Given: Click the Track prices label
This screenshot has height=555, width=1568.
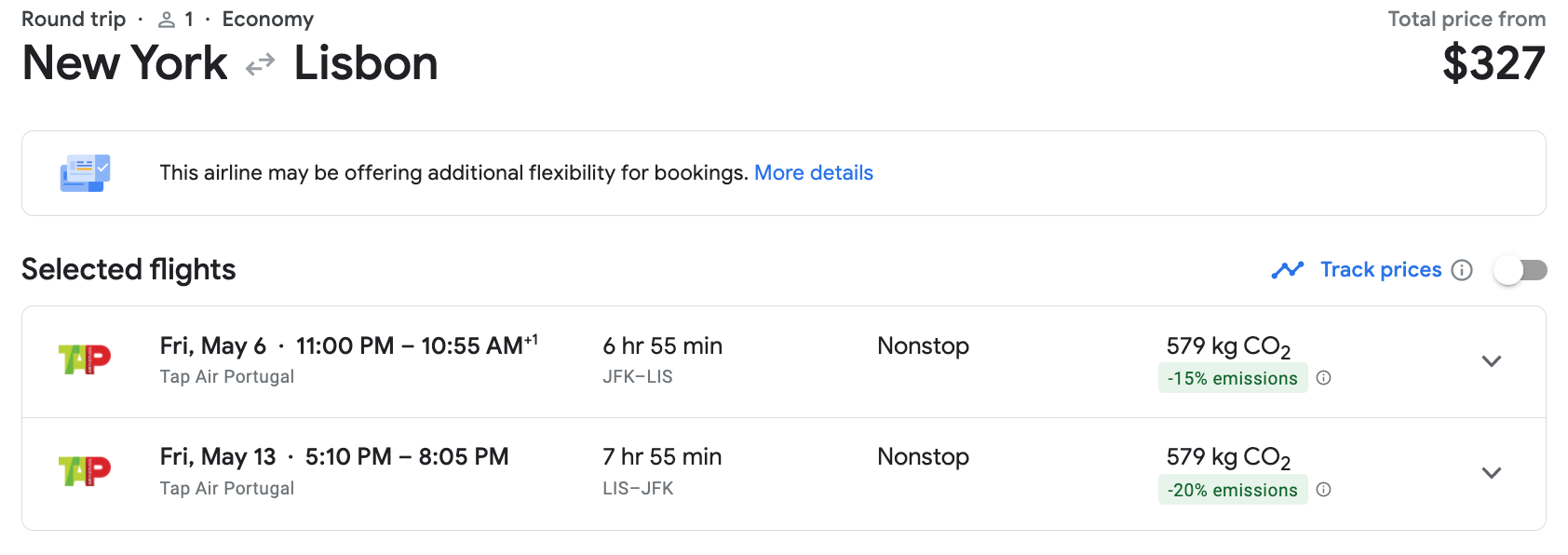Looking at the screenshot, I should 1380,270.
